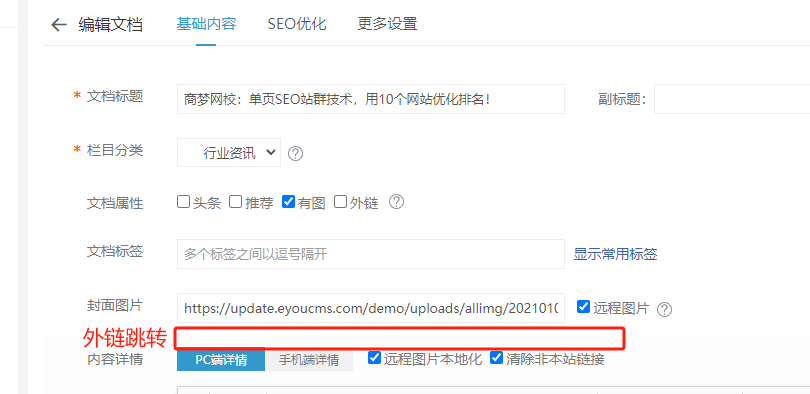Viewport: 810px width, 394px height.
Task: Enable the 外链 attribute checkbox
Action: click(x=340, y=201)
